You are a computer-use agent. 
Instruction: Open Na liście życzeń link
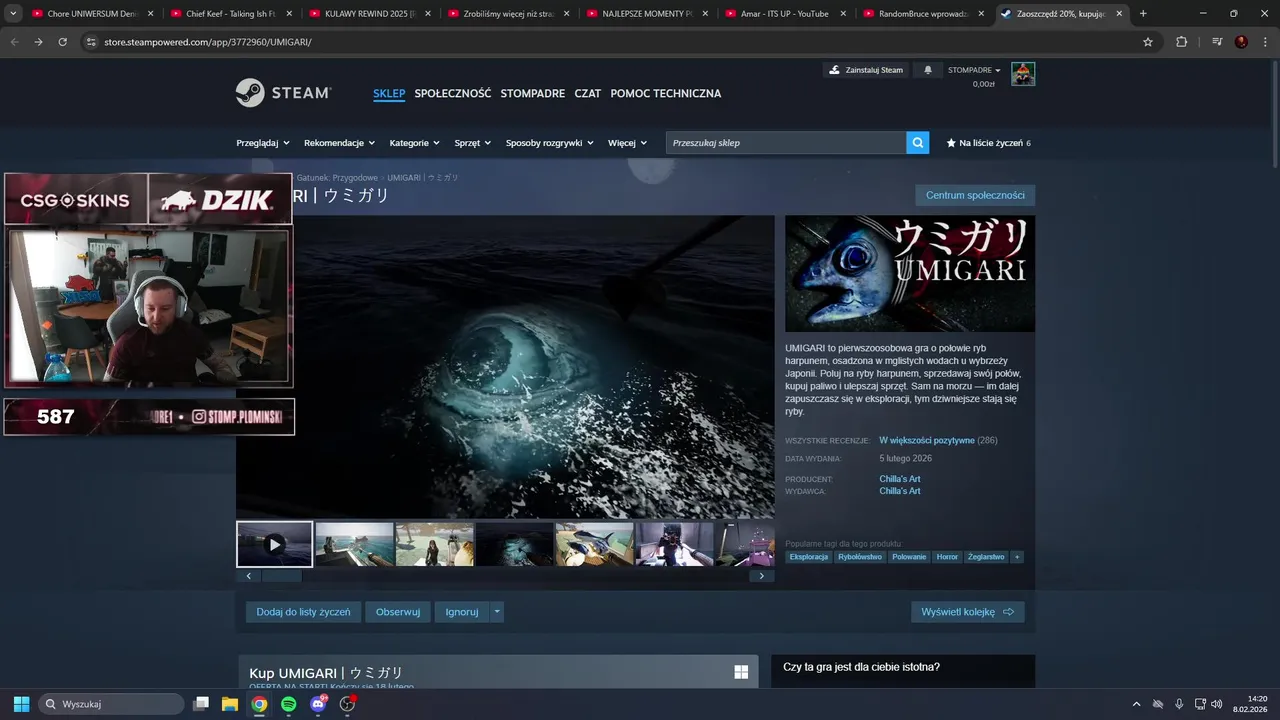pyautogui.click(x=988, y=143)
